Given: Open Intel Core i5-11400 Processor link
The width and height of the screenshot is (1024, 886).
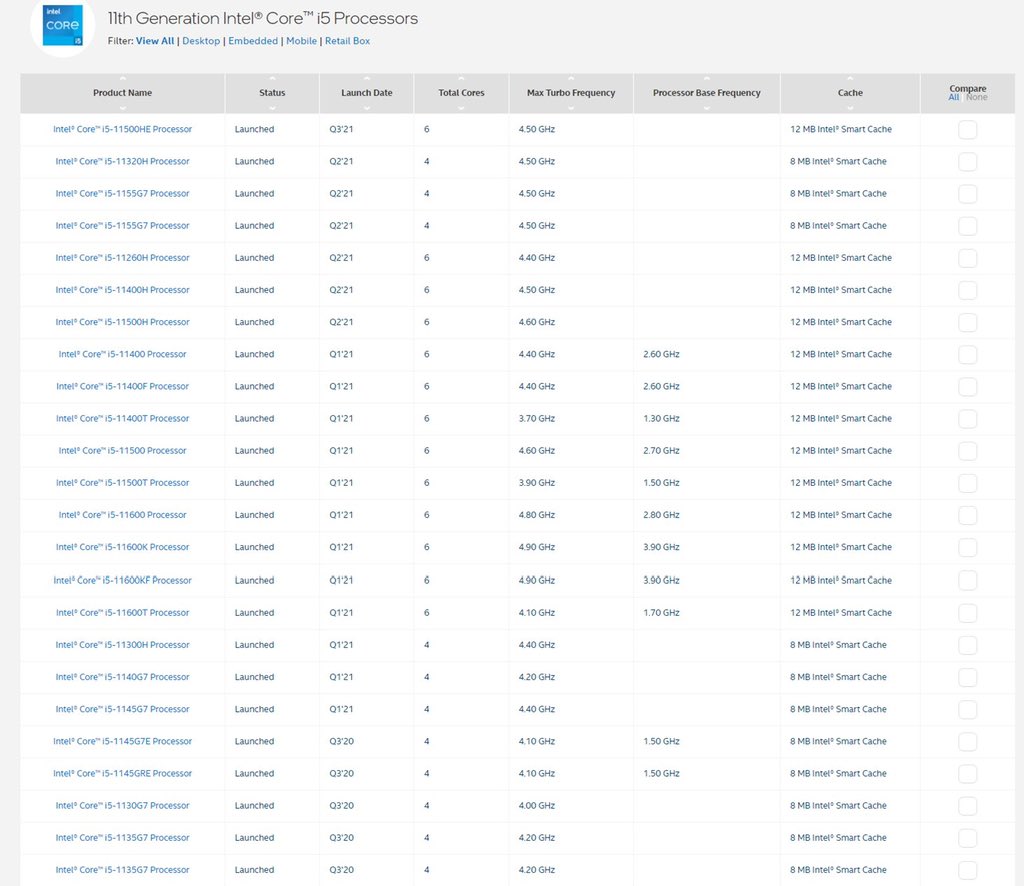Looking at the screenshot, I should [x=122, y=354].
